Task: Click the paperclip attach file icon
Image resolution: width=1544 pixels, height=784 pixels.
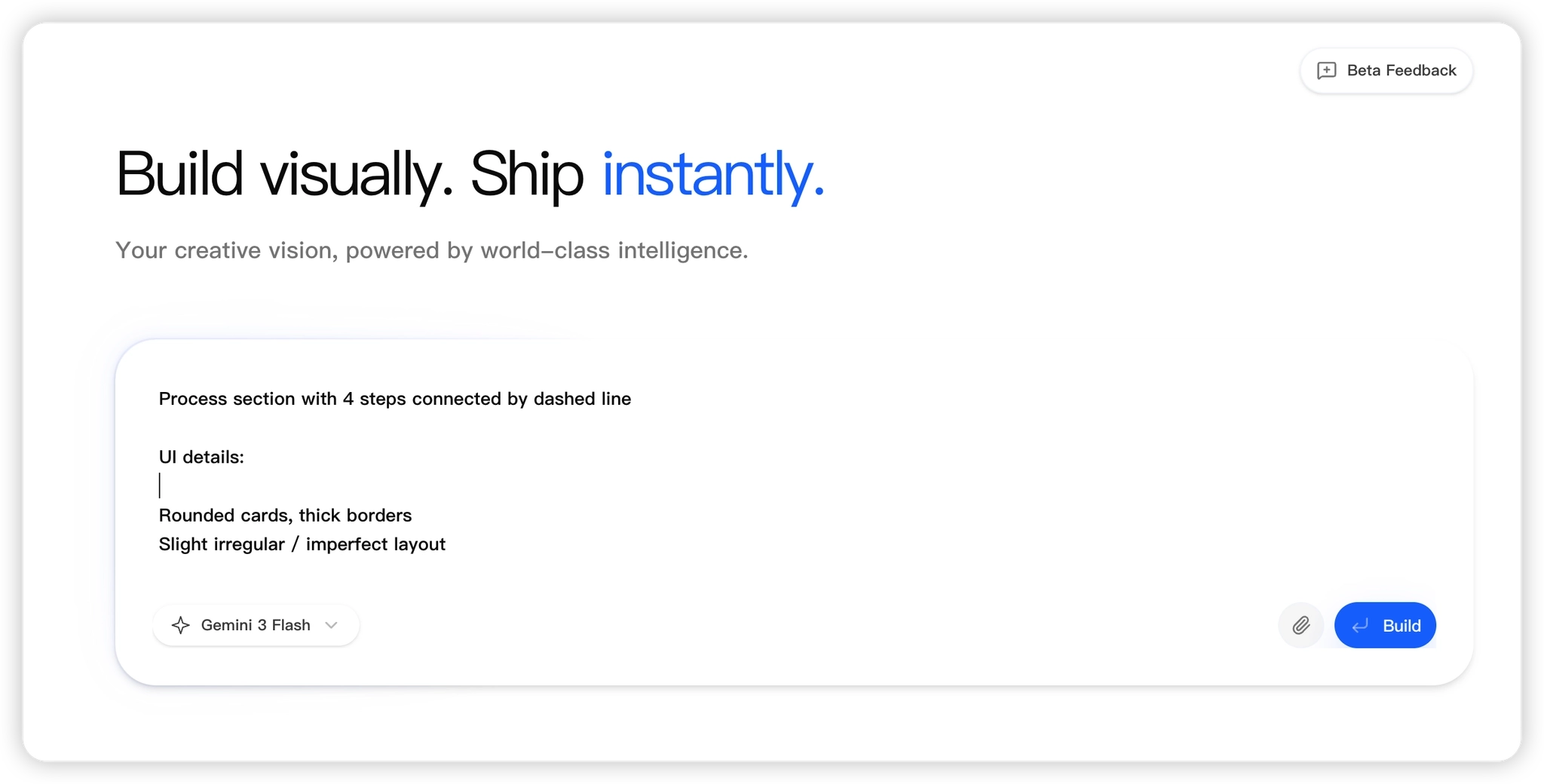Action: pyautogui.click(x=1300, y=626)
